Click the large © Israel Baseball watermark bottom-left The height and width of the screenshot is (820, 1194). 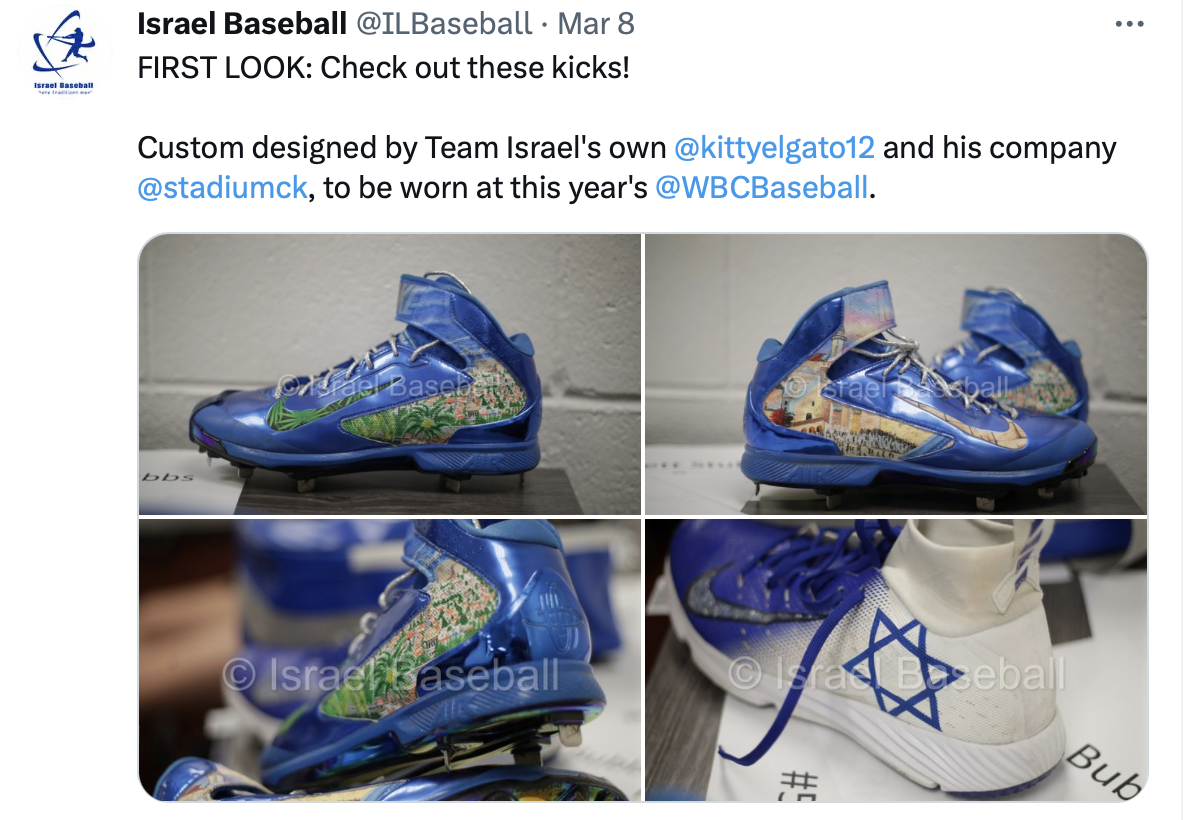pos(391,675)
